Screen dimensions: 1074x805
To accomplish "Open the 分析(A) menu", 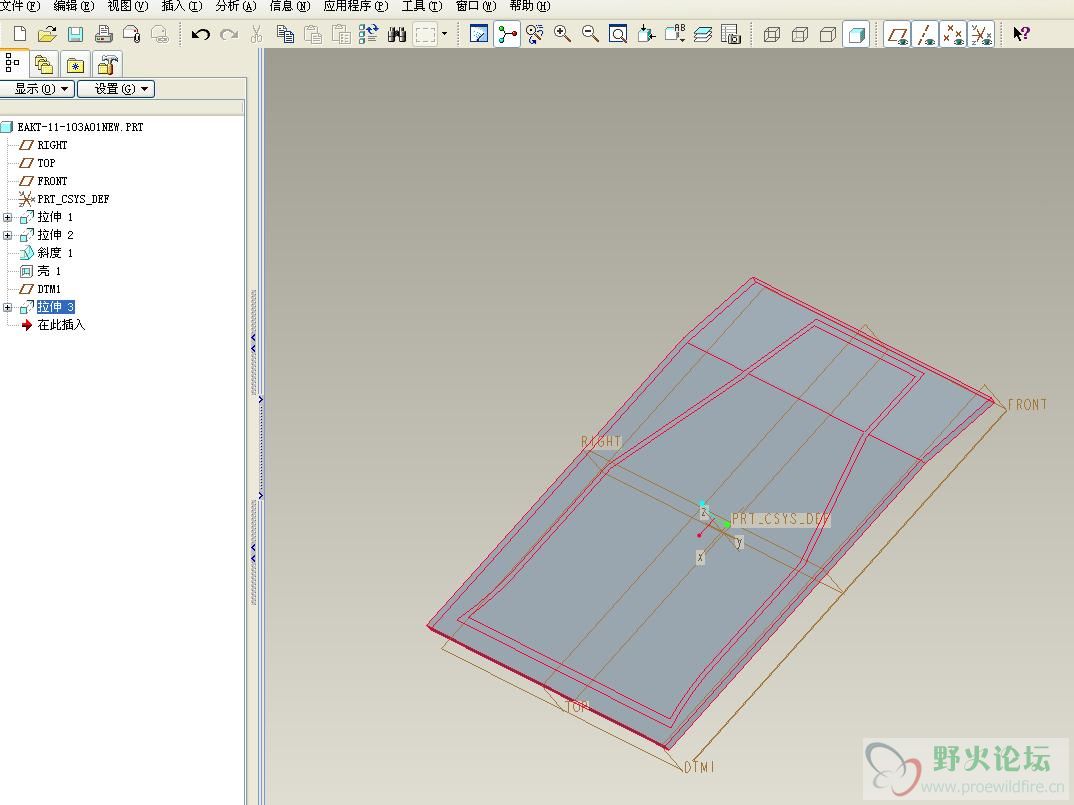I will coord(236,6).
